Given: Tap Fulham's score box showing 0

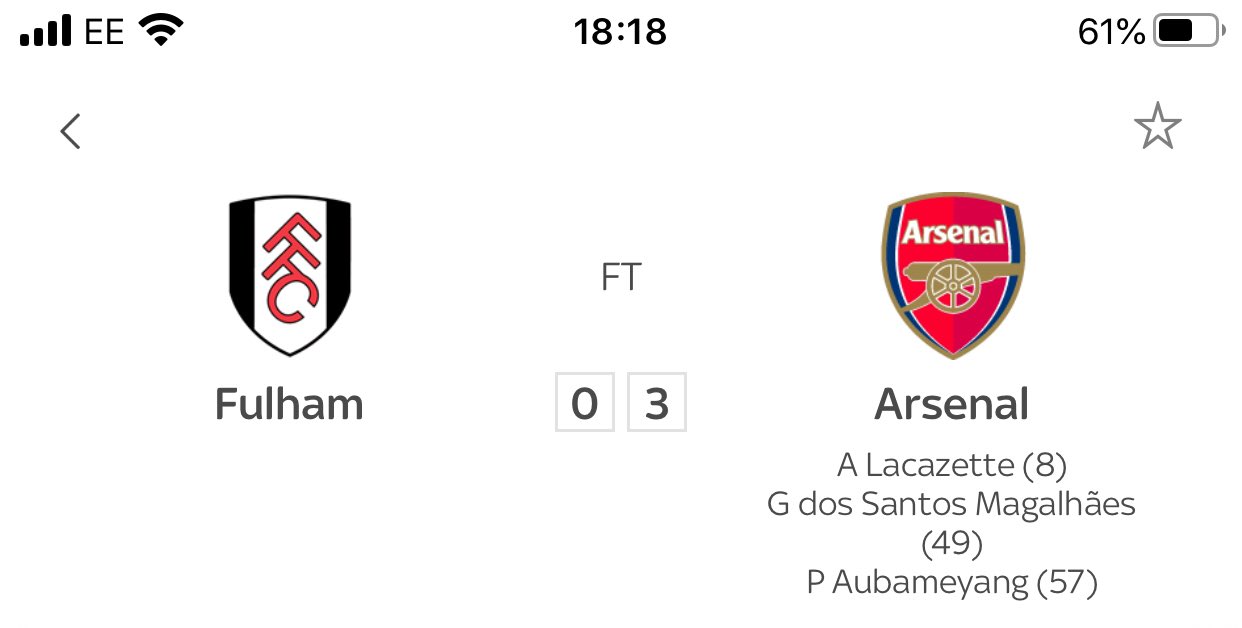Looking at the screenshot, I should (584, 404).
